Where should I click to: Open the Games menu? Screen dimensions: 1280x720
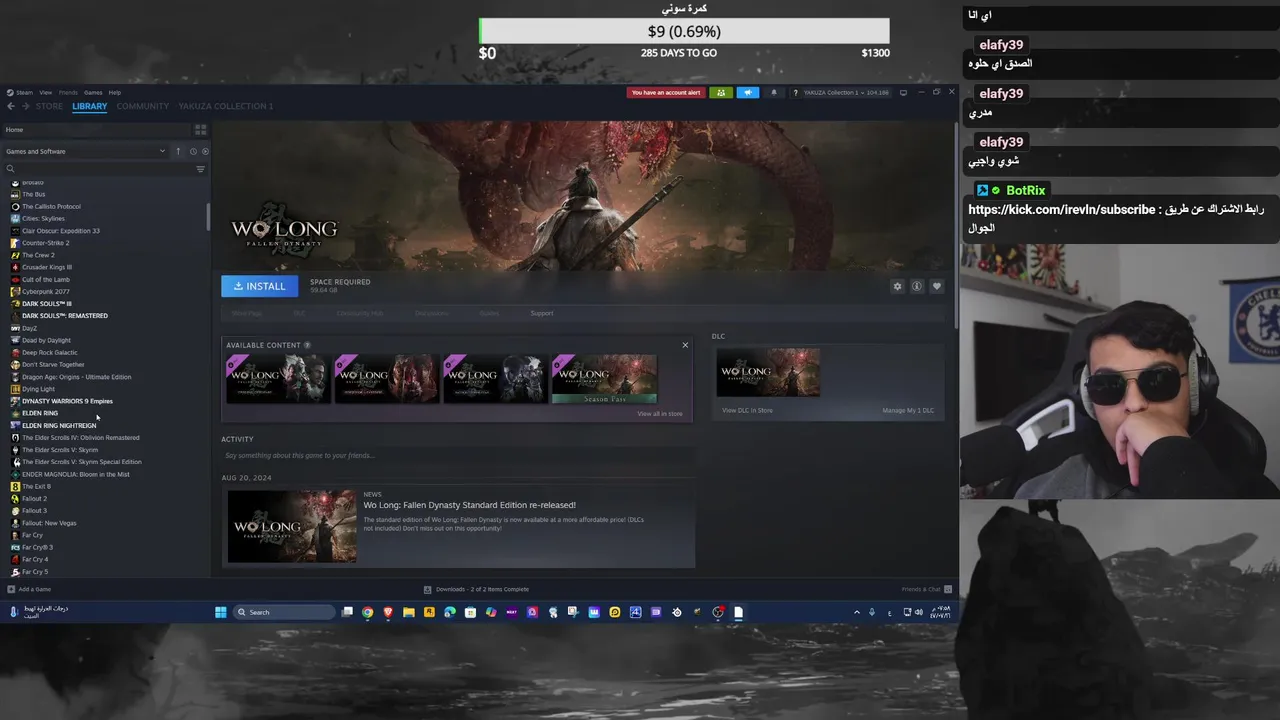coord(93,92)
